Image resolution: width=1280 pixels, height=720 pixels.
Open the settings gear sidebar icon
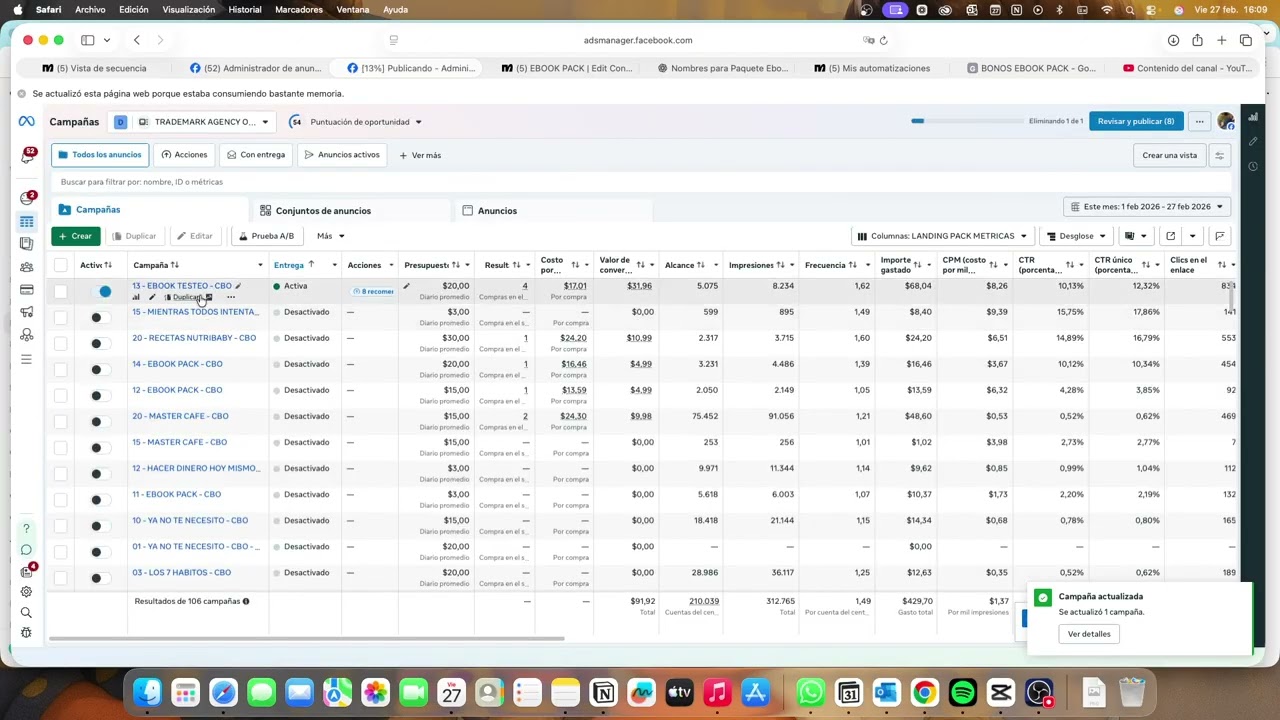27,591
